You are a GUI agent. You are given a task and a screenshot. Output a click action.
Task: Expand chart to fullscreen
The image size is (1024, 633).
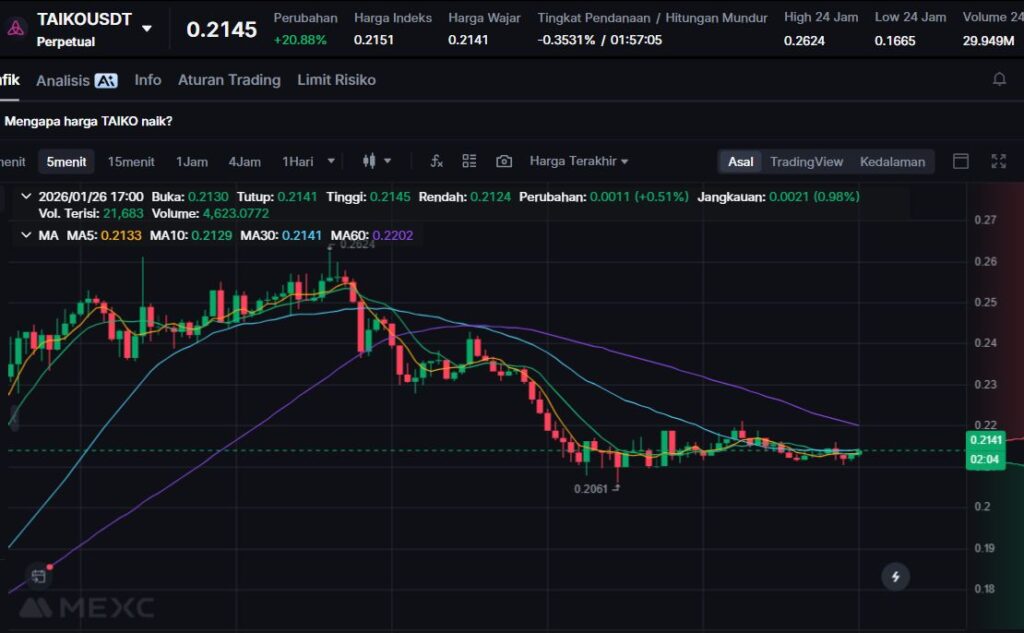tap(998, 161)
